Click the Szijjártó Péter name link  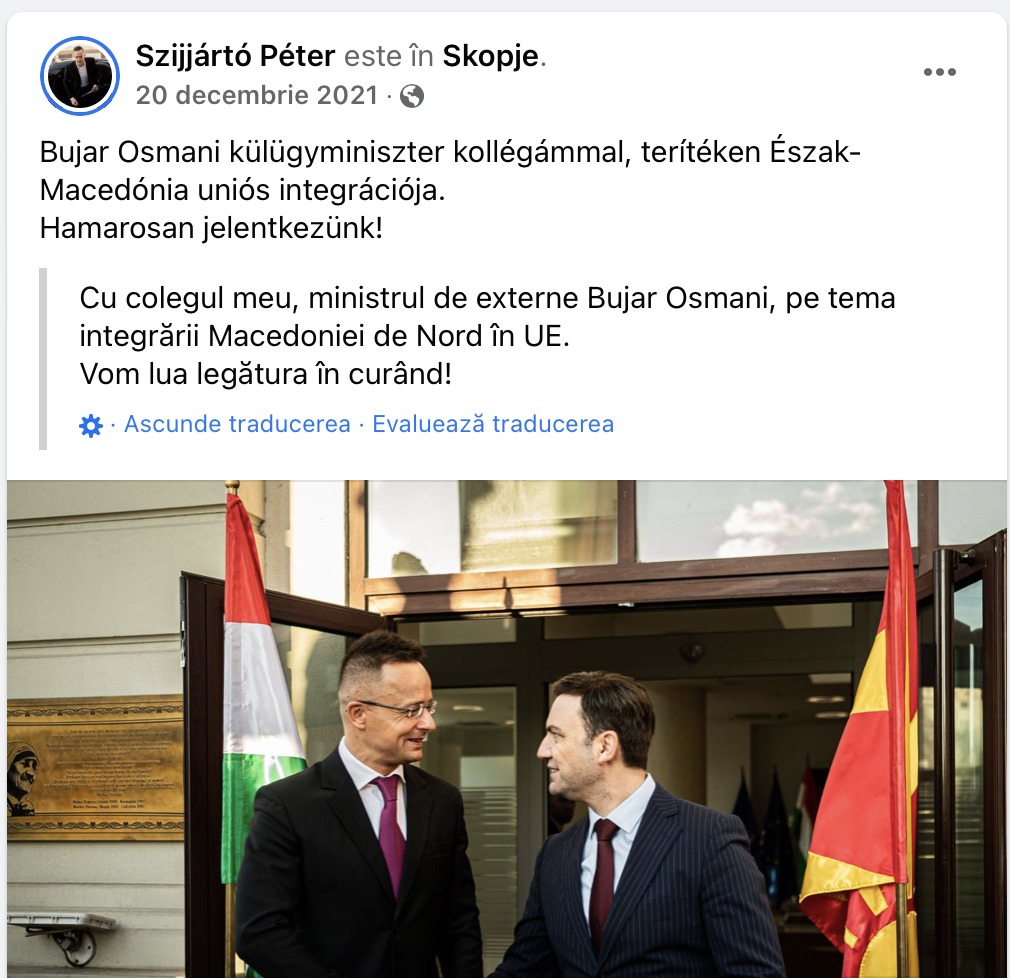click(x=235, y=56)
